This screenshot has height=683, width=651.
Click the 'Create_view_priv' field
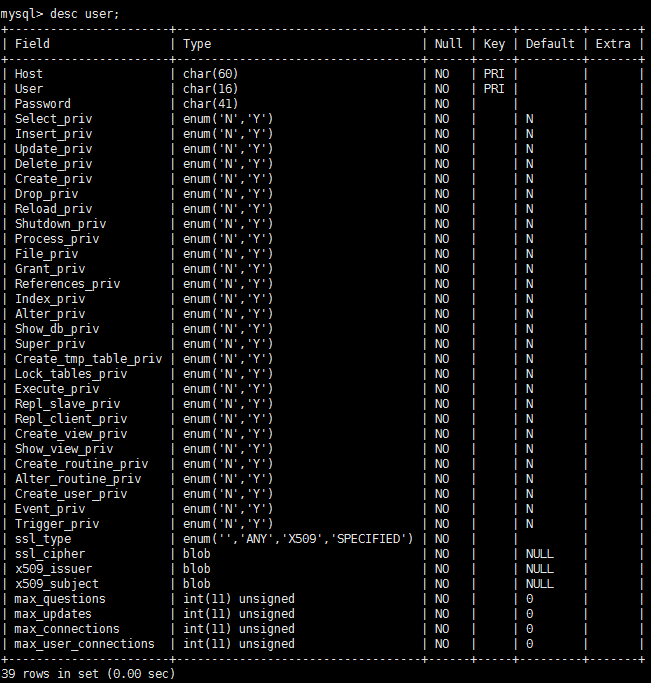(x=71, y=434)
